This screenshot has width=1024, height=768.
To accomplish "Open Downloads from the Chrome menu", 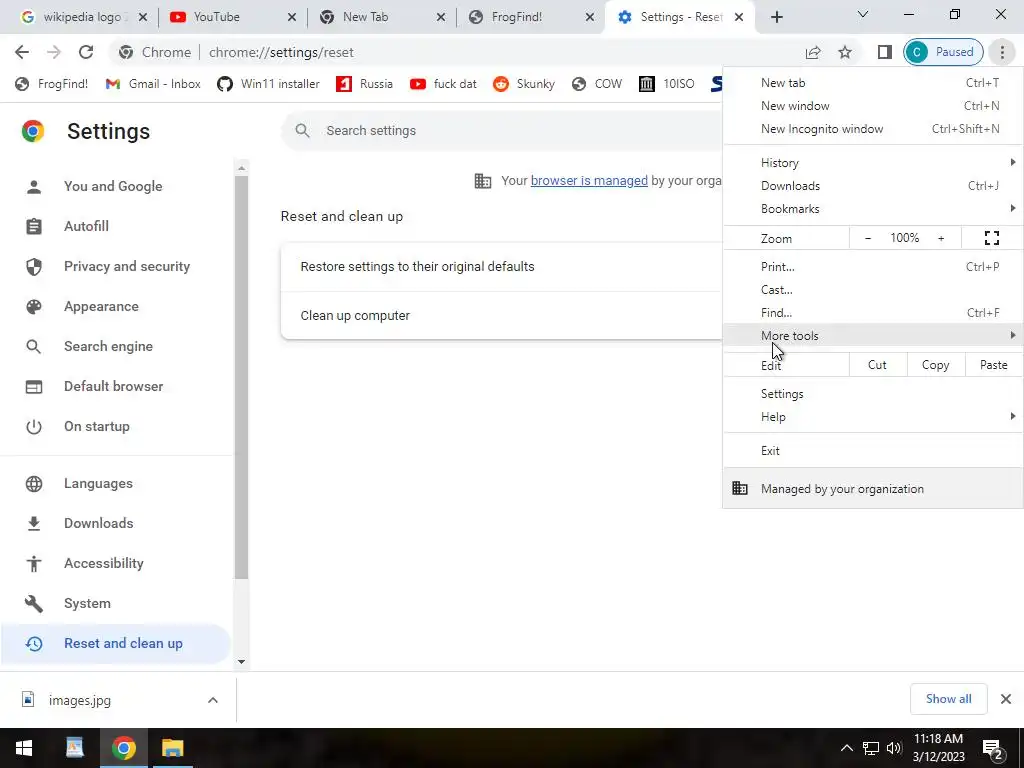I will tap(873, 186).
